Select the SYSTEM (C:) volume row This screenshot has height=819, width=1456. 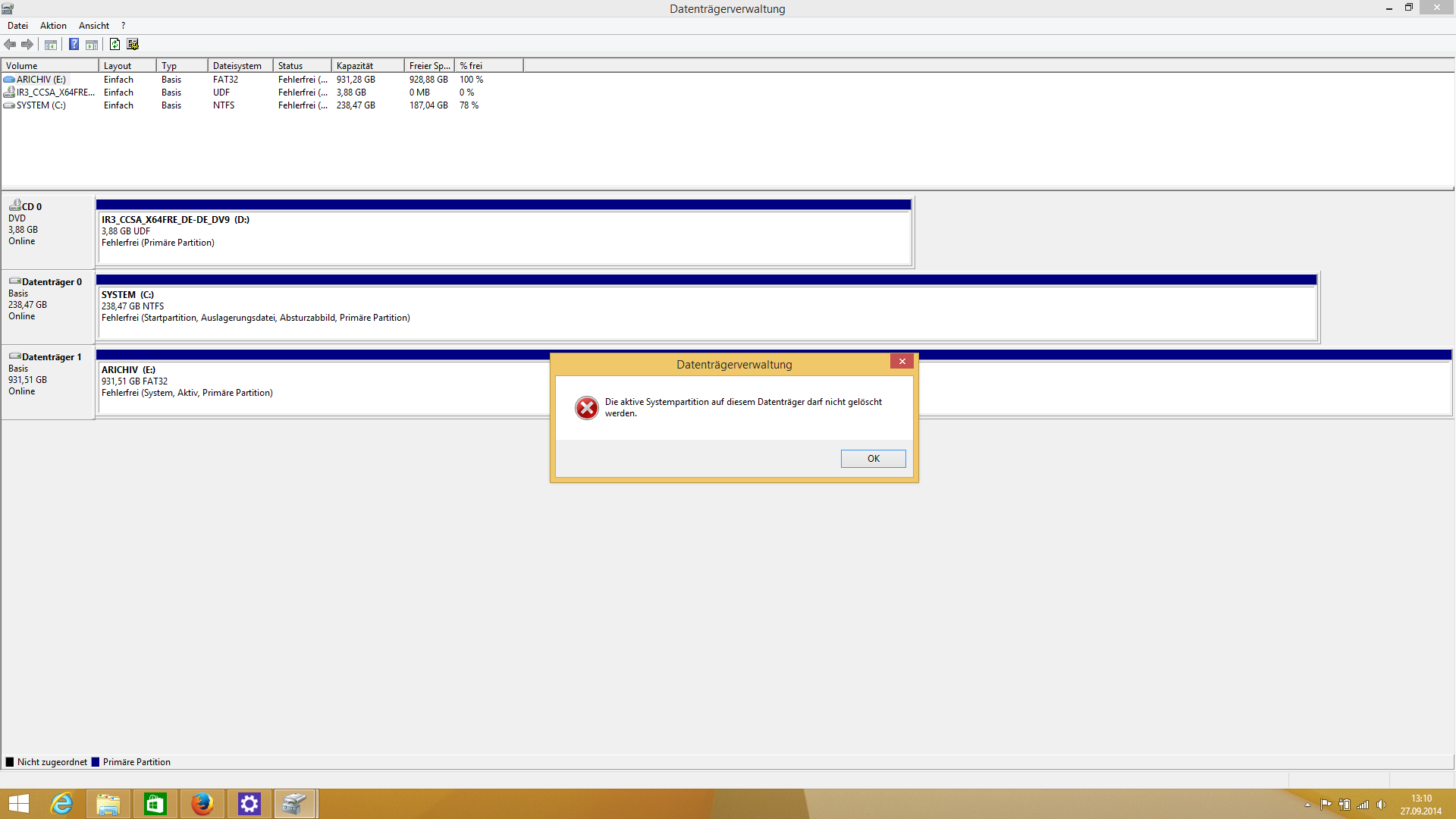[41, 105]
